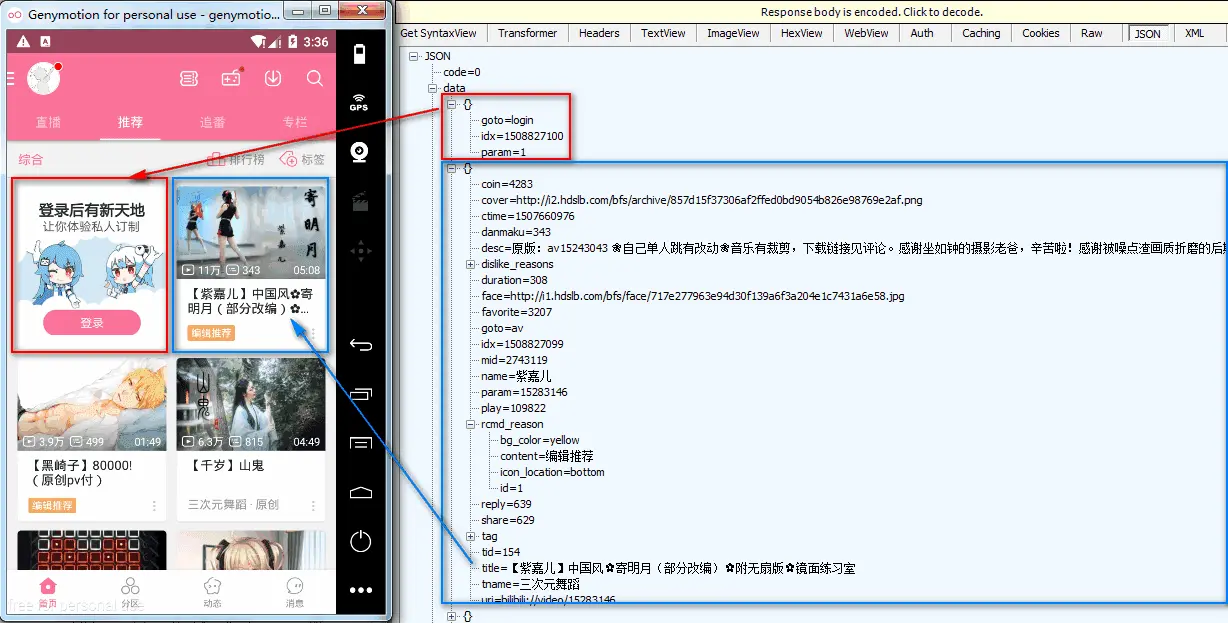Open the TextView inspector tab

click(664, 33)
